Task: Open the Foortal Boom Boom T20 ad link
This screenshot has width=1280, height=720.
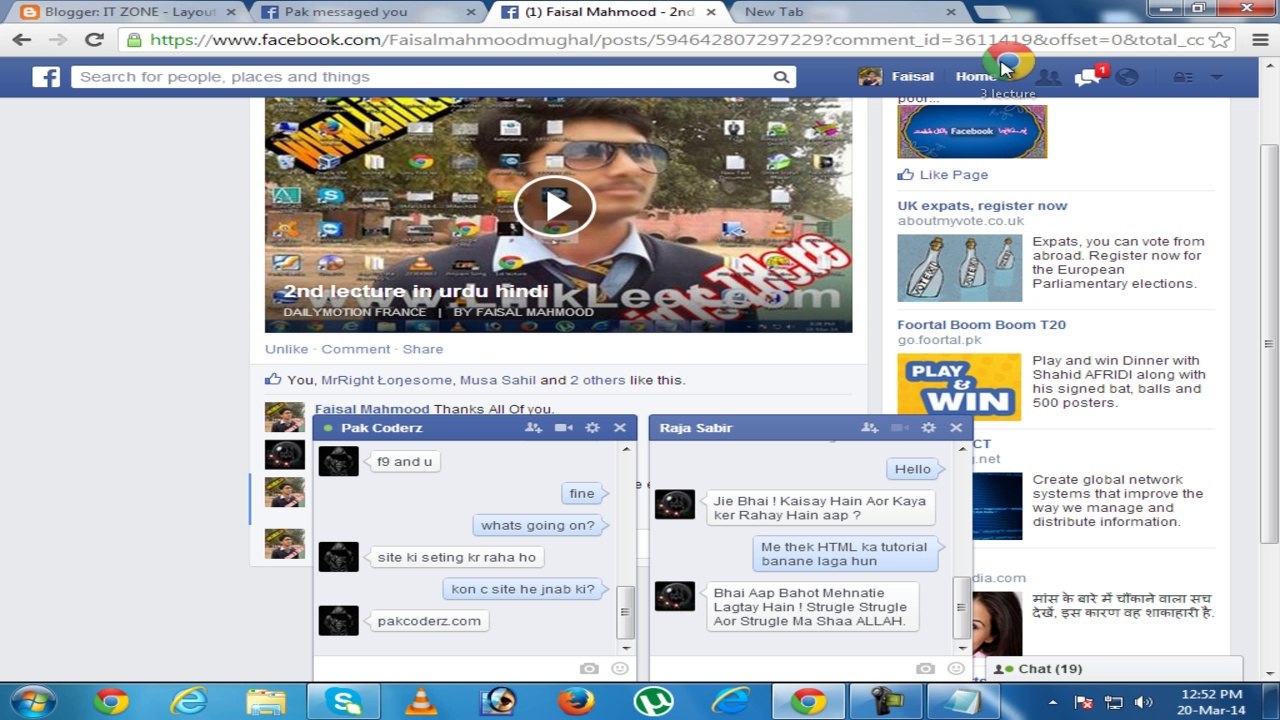Action: pos(981,324)
